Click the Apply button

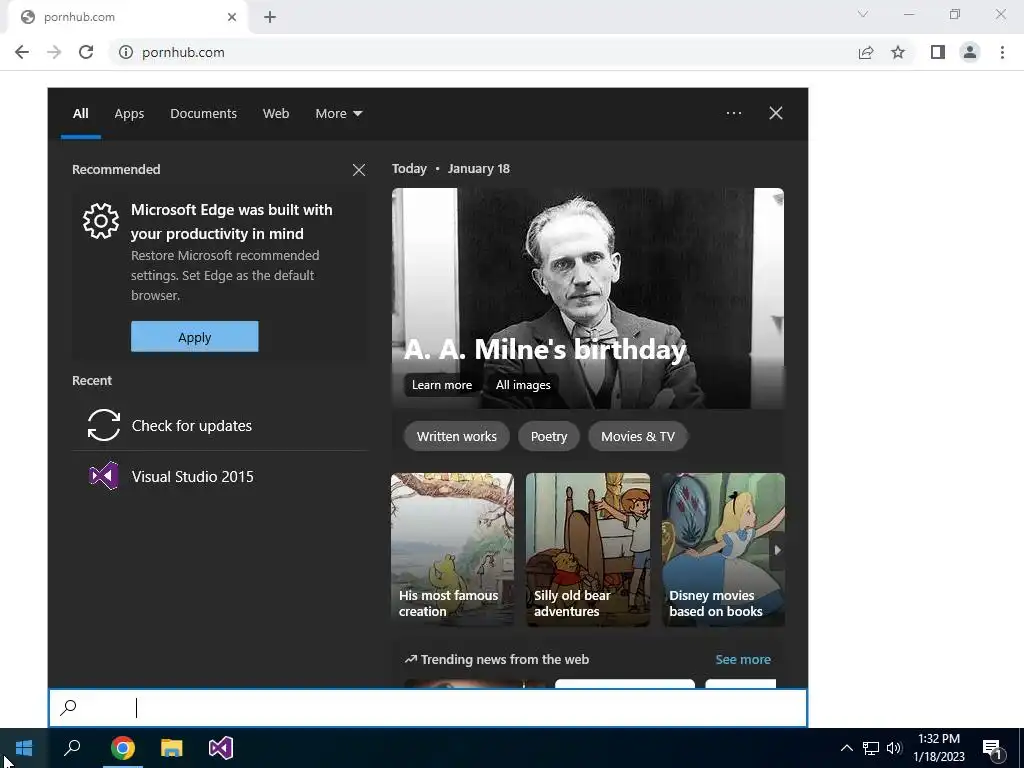coord(195,336)
